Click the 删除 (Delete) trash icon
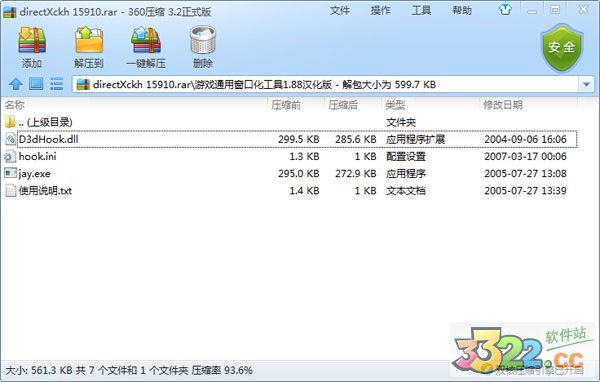 pos(203,40)
